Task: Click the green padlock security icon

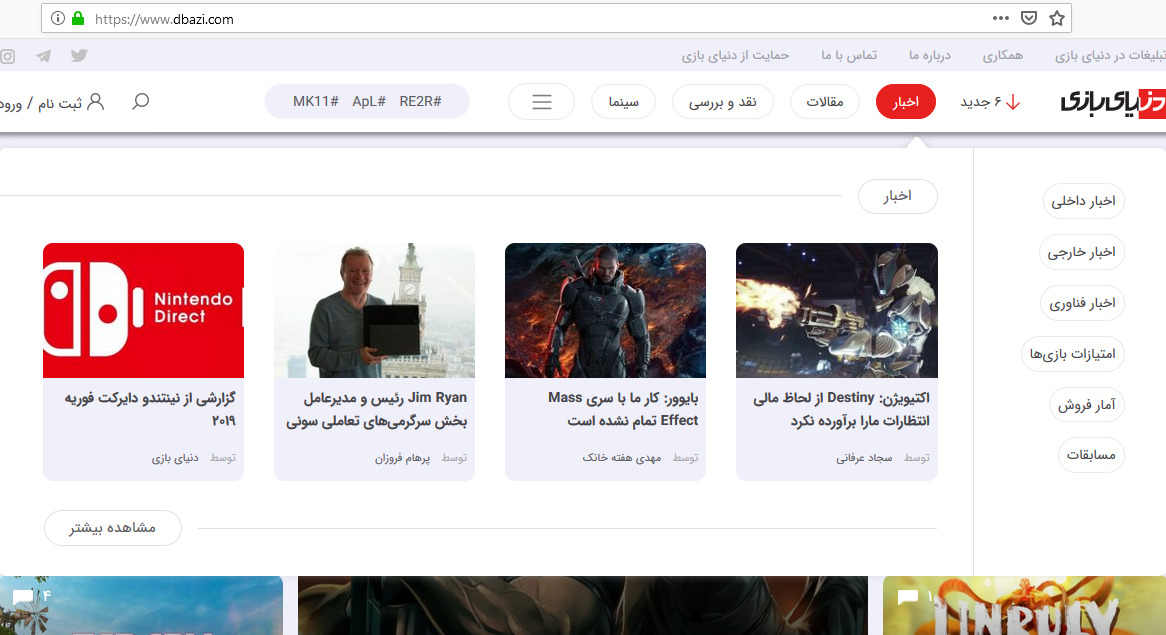Action: pyautogui.click(x=78, y=18)
